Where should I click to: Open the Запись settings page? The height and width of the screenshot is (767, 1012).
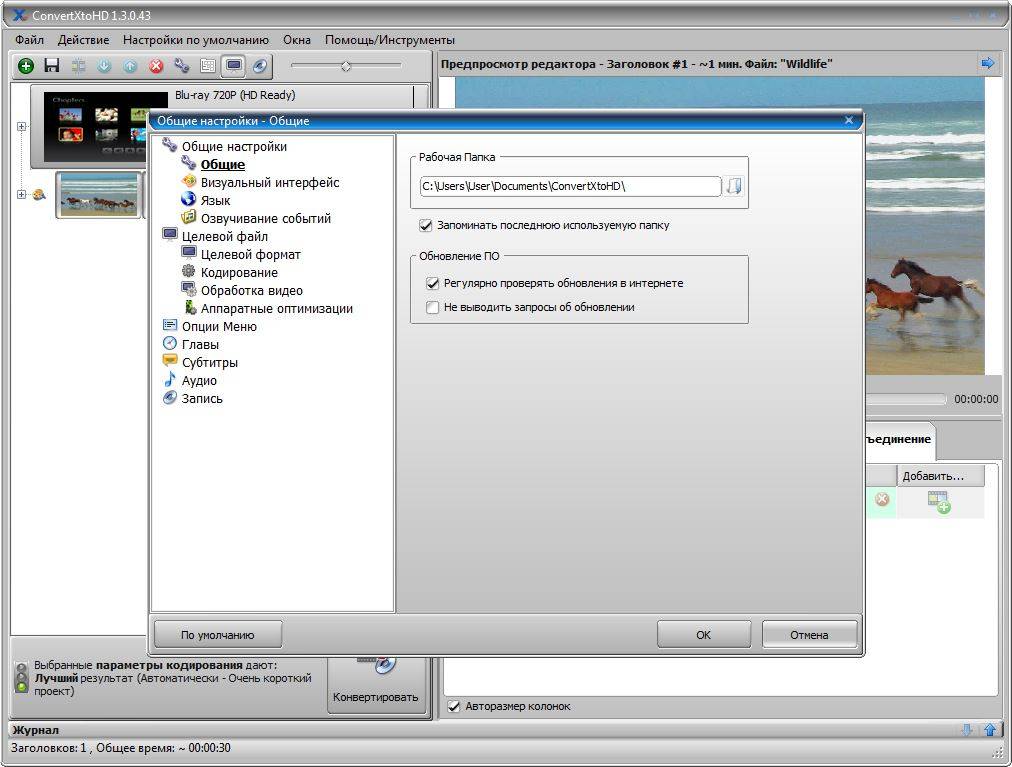[x=202, y=399]
